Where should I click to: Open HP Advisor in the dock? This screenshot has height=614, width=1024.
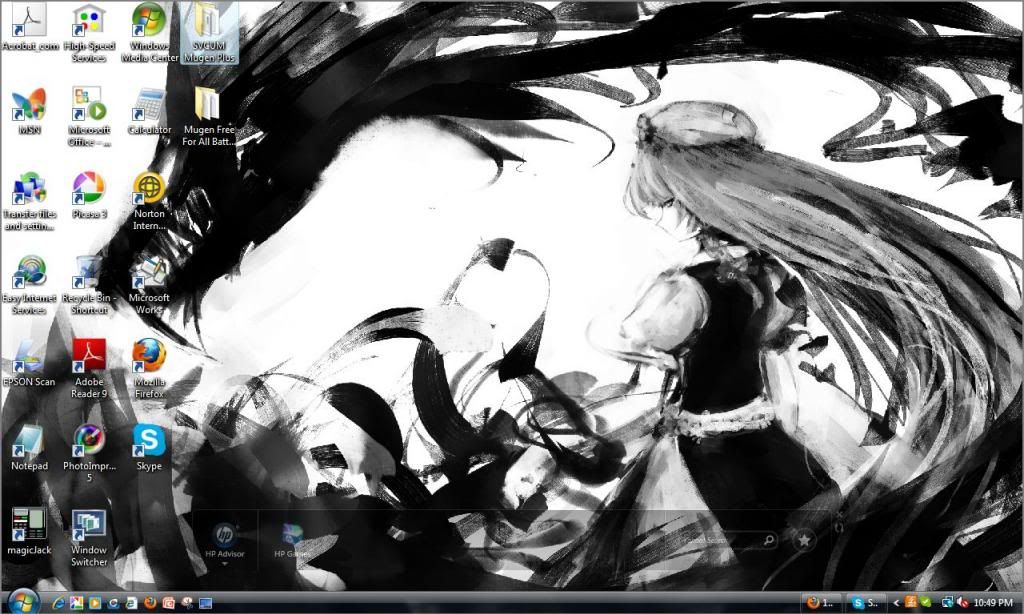tap(225, 541)
